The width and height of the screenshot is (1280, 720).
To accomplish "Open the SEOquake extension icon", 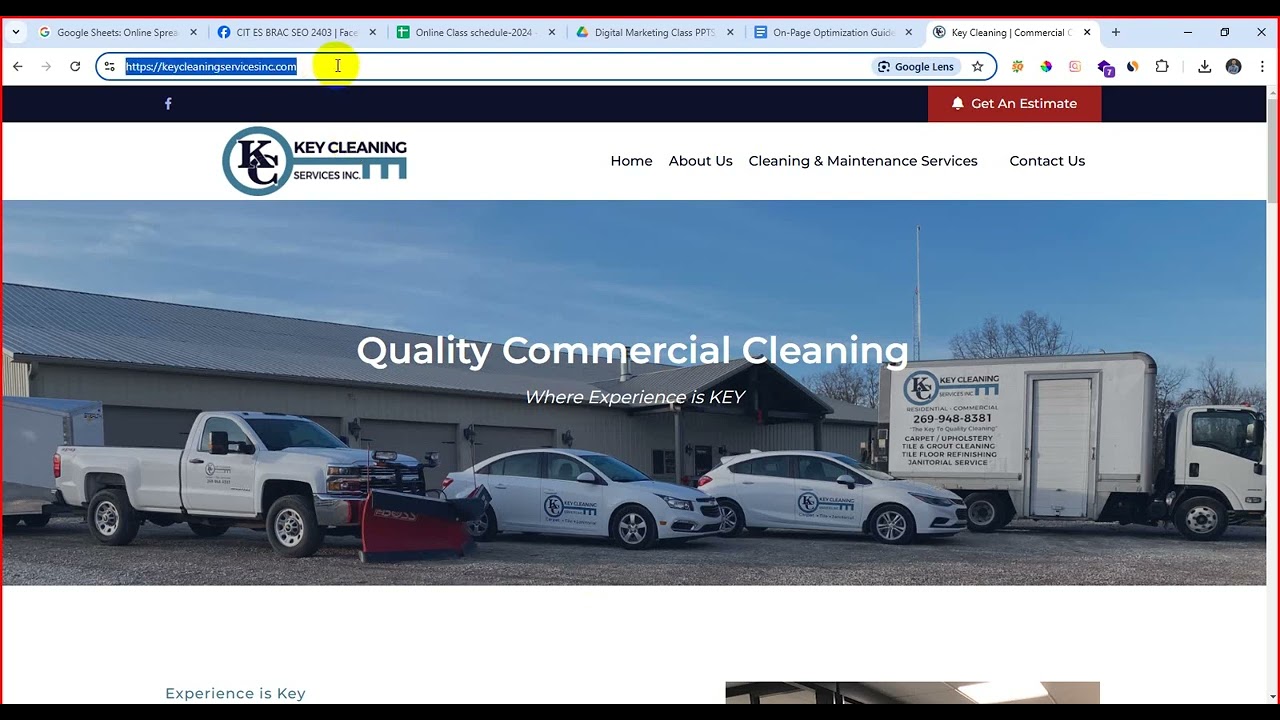I will (1018, 67).
